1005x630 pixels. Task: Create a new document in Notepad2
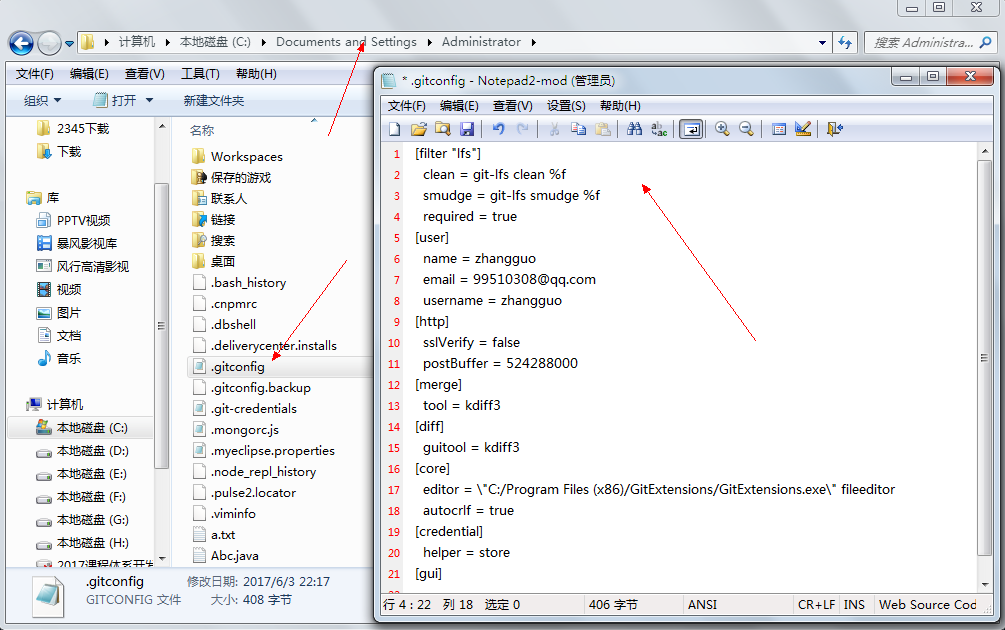coord(394,129)
